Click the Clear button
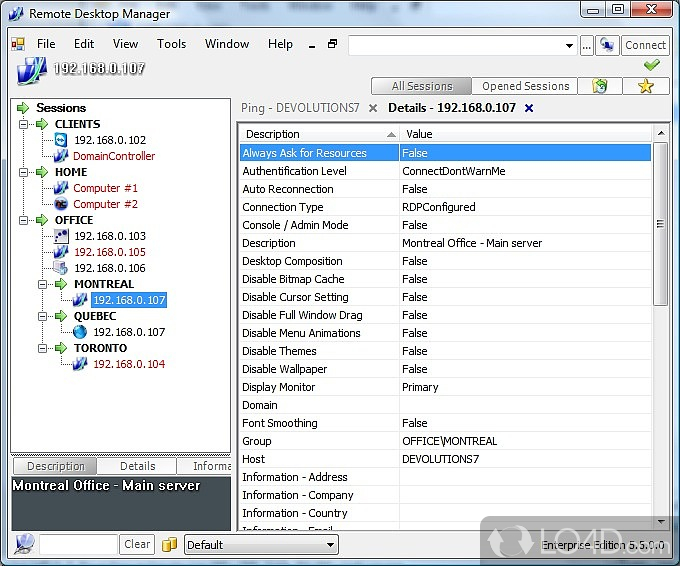680x566 pixels. click(137, 545)
